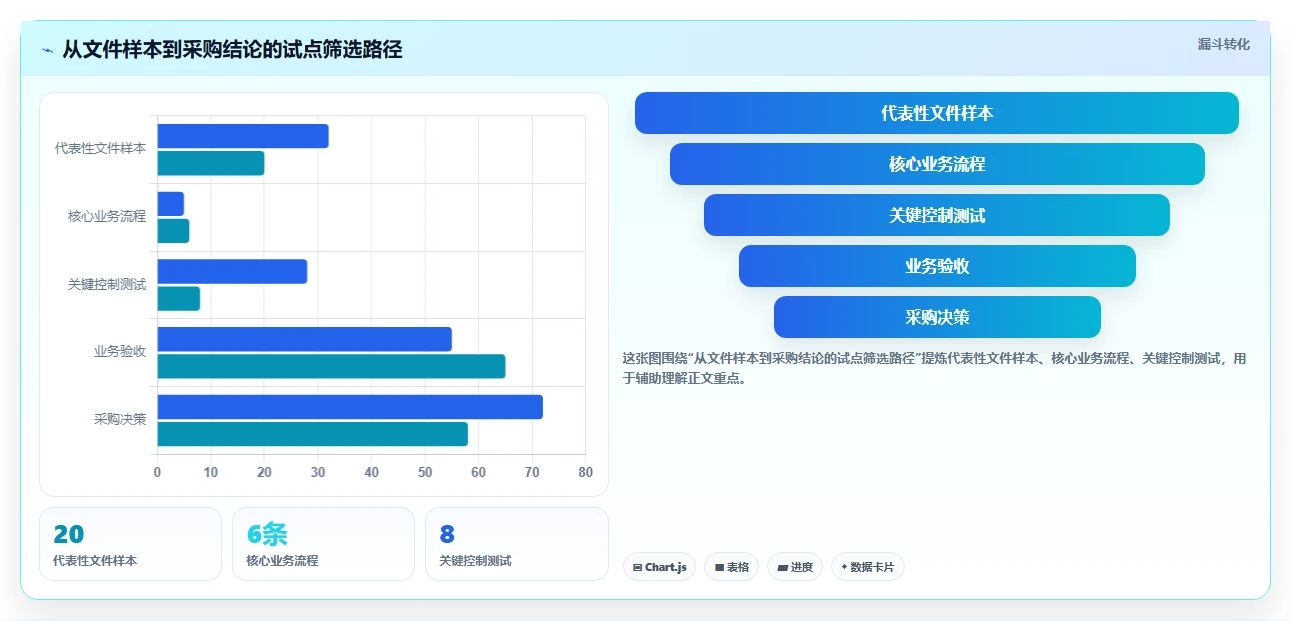Image resolution: width=1291 pixels, height=621 pixels.
Task: Click the y-axis label 代表性文件样本
Action: [101, 148]
